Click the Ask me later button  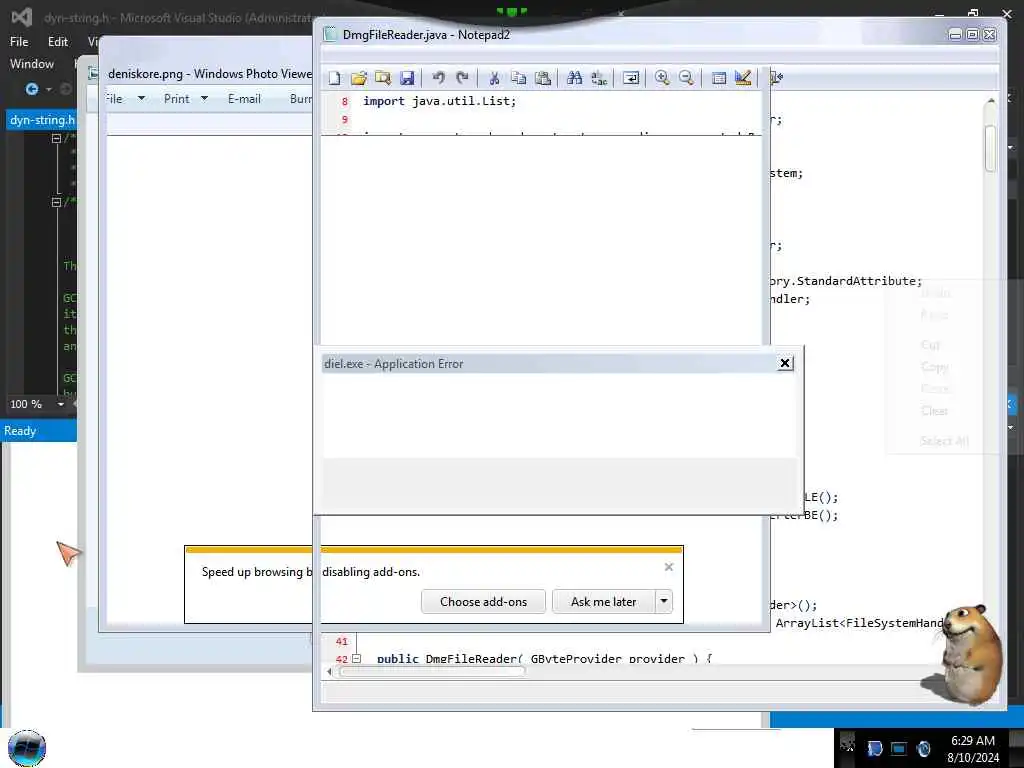point(603,601)
